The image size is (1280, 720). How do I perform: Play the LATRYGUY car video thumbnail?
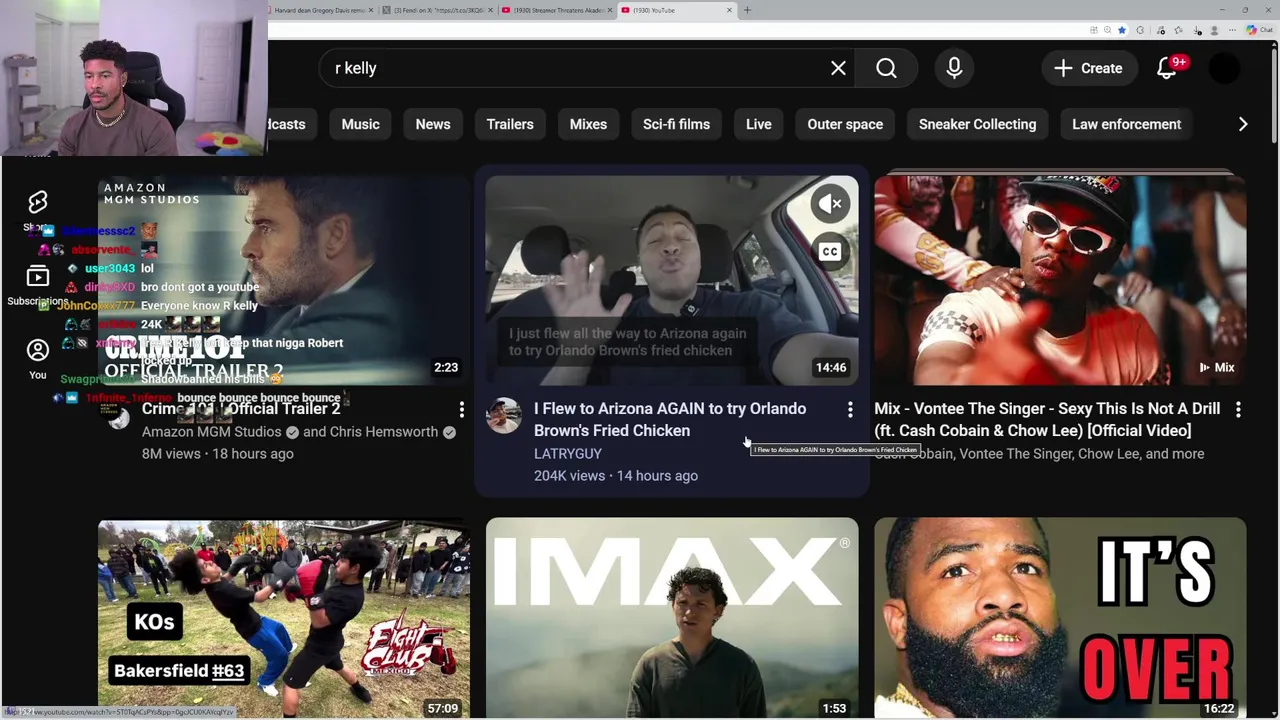point(672,281)
